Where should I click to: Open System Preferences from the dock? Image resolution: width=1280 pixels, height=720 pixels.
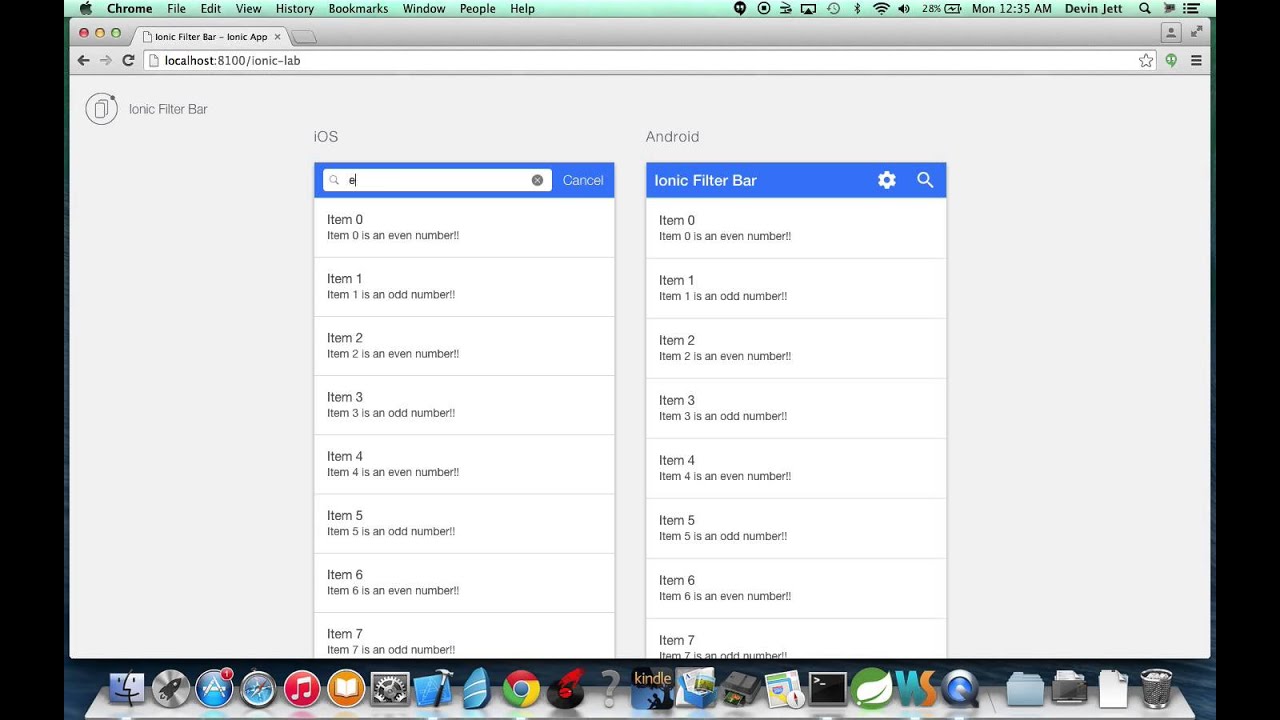(390, 688)
